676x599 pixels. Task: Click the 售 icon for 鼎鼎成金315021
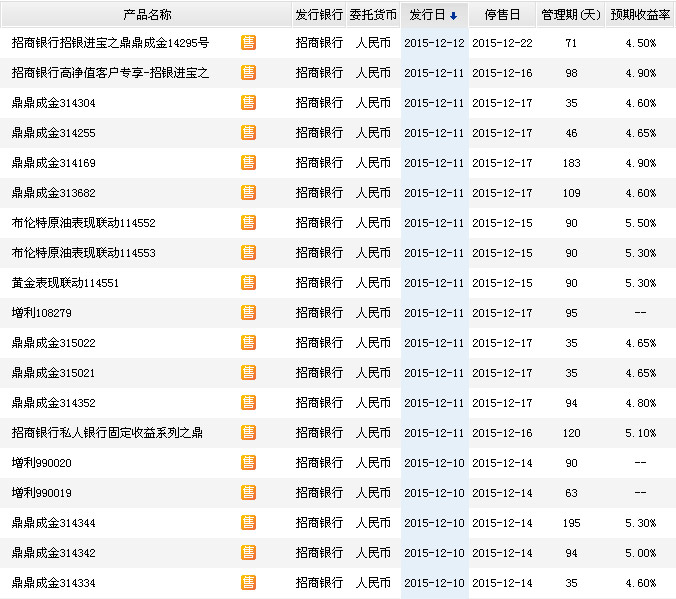248,373
